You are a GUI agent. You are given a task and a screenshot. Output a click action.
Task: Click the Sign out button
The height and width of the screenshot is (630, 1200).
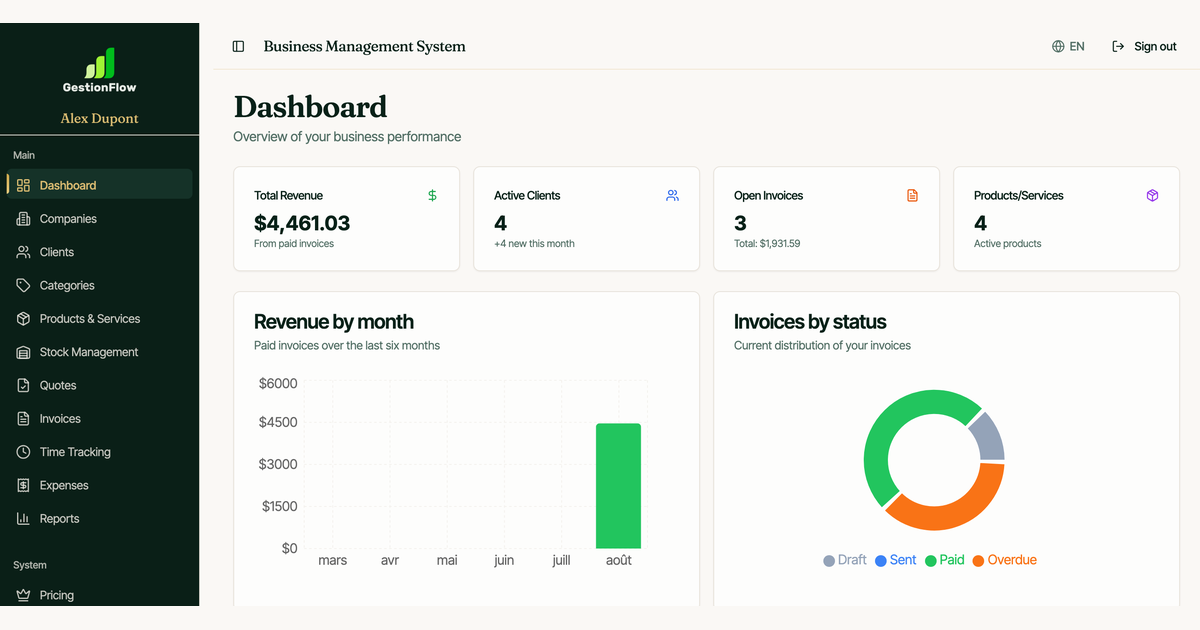coord(1144,46)
